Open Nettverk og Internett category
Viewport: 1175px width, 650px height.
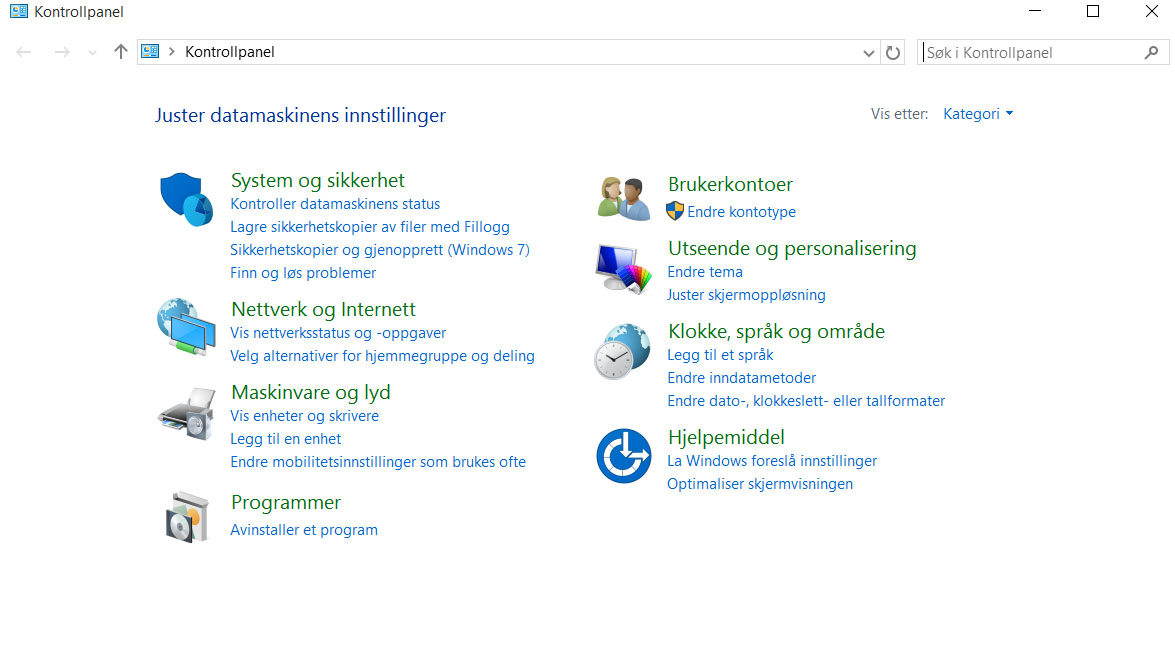click(323, 309)
